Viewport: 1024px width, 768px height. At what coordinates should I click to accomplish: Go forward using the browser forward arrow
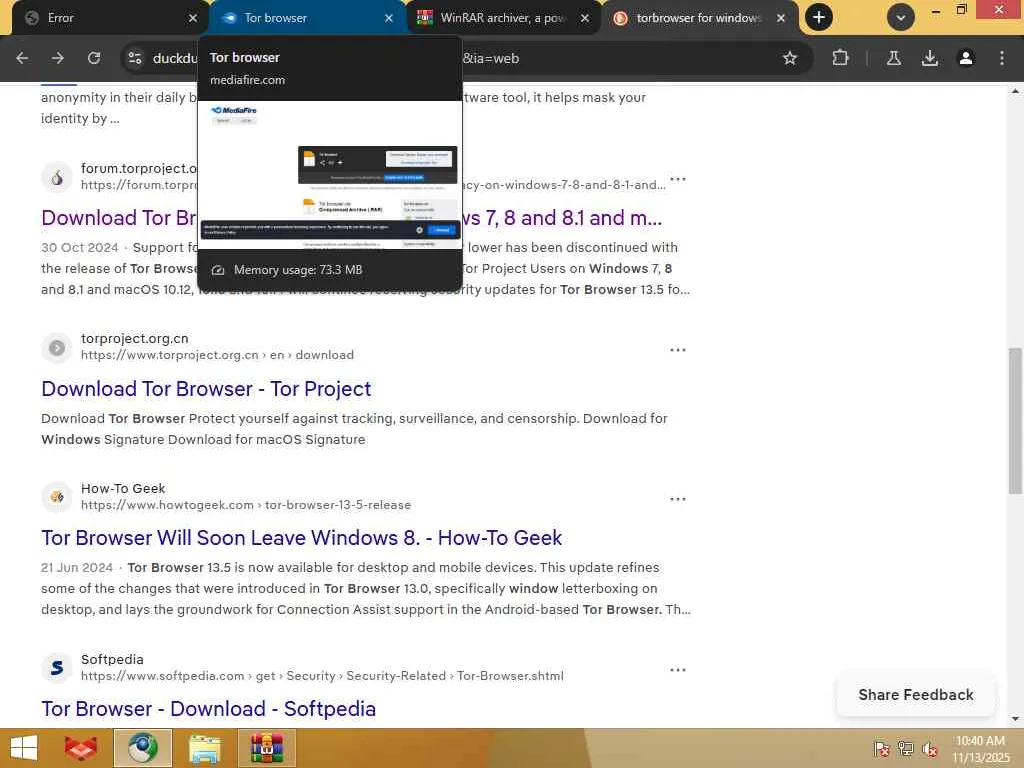coord(58,58)
